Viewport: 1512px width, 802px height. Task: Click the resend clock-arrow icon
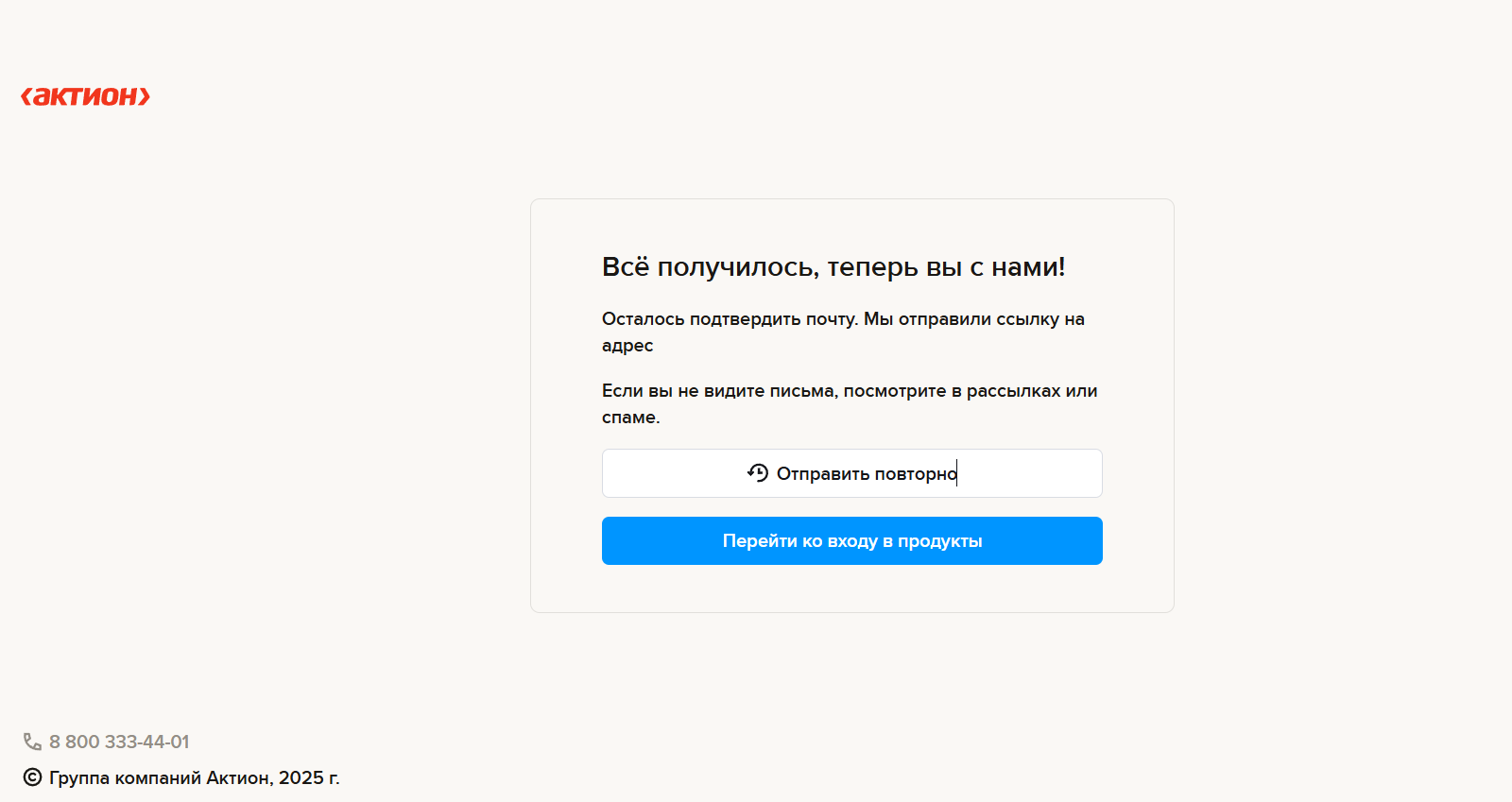(758, 472)
